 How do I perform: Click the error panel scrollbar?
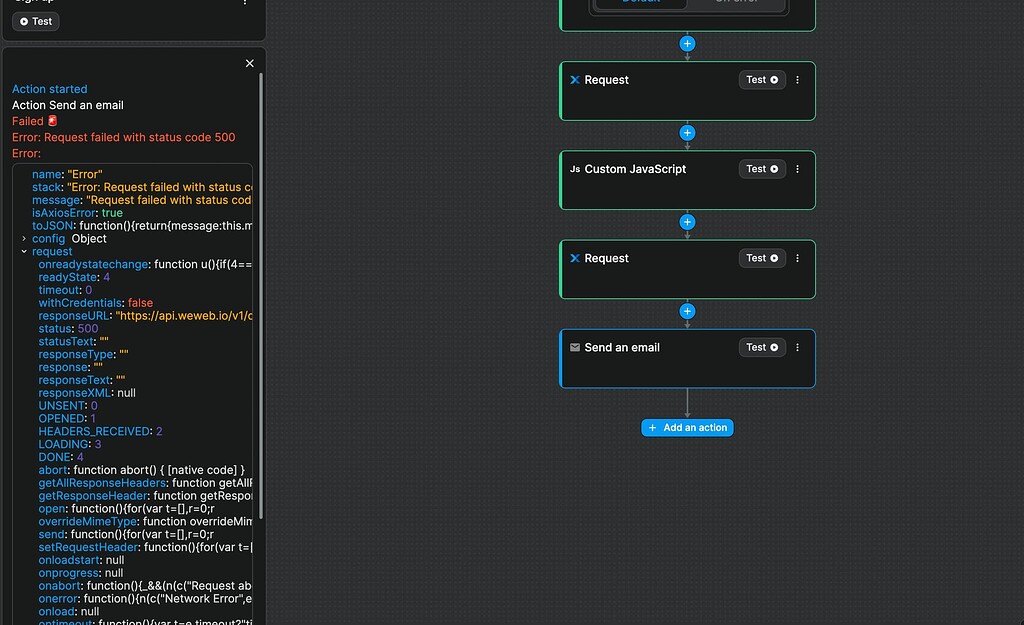pos(261,300)
